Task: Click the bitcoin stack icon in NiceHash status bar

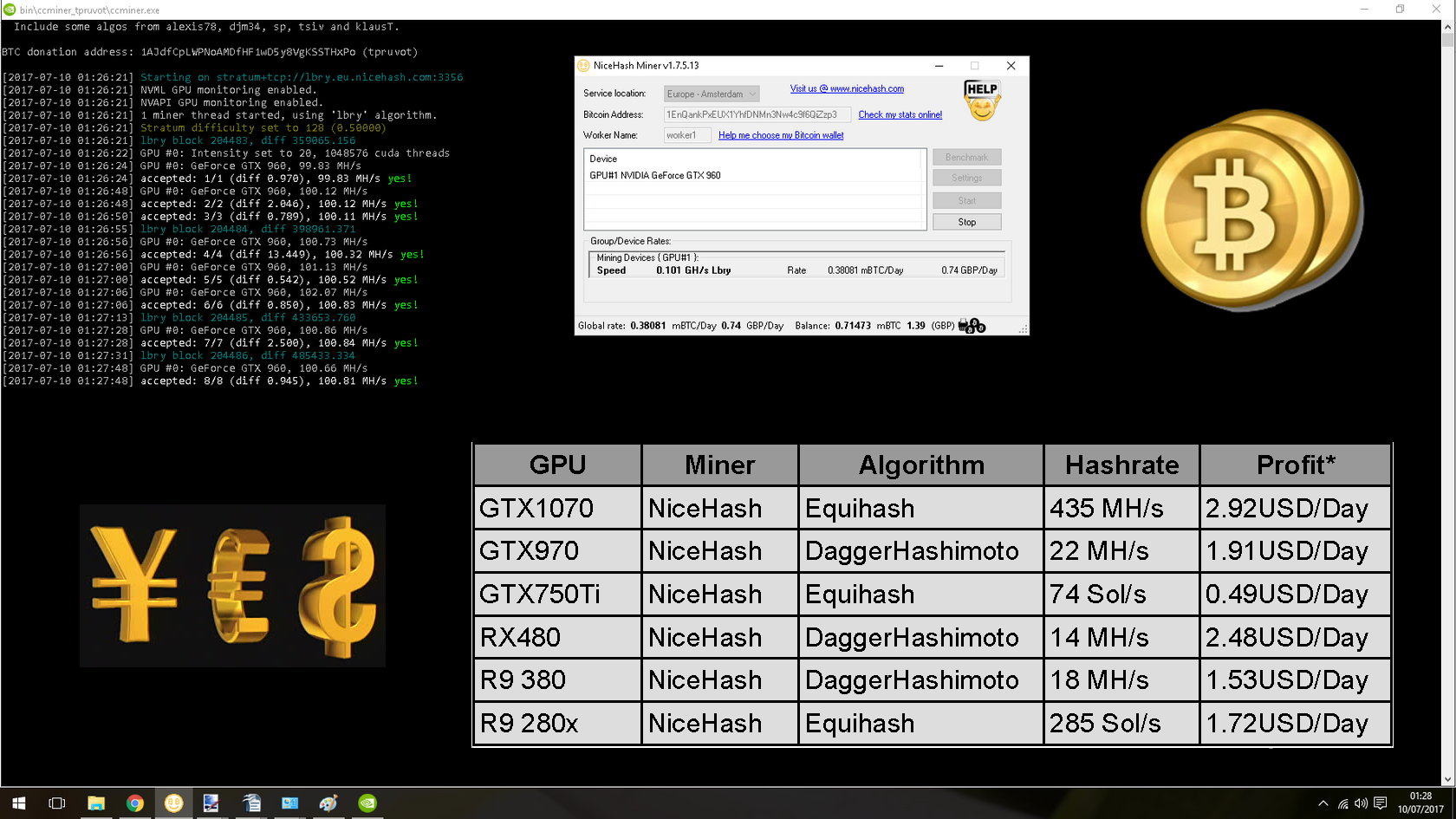Action: click(x=972, y=326)
